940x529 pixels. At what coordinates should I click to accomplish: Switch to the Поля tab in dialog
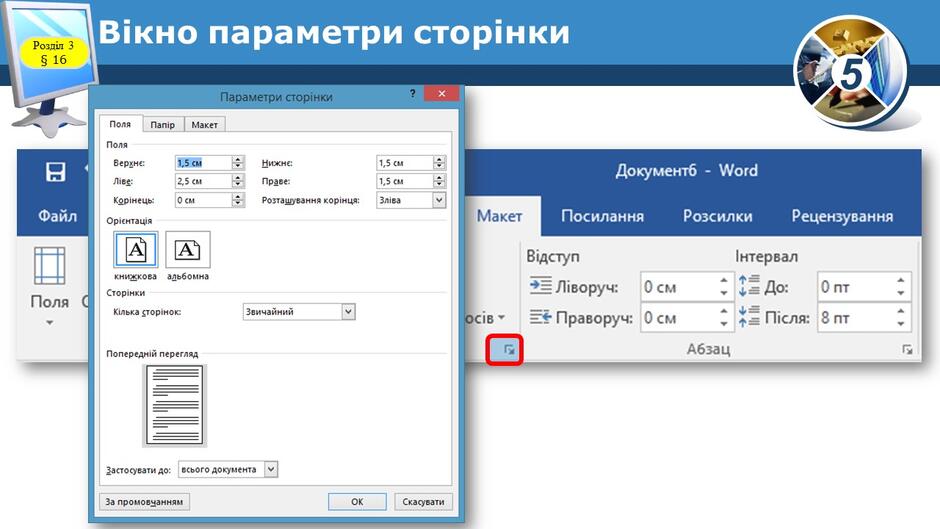click(x=120, y=124)
